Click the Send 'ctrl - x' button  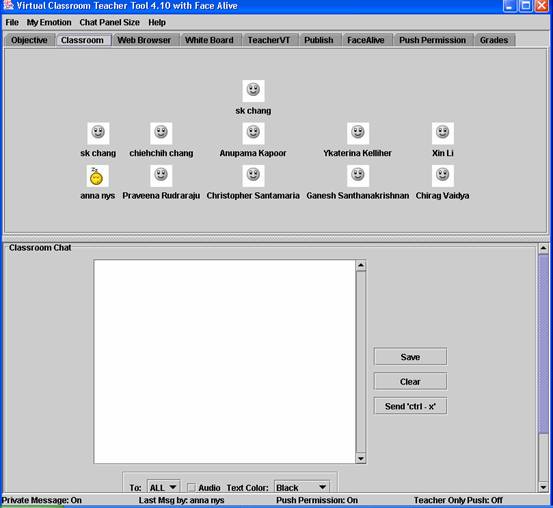click(410, 406)
